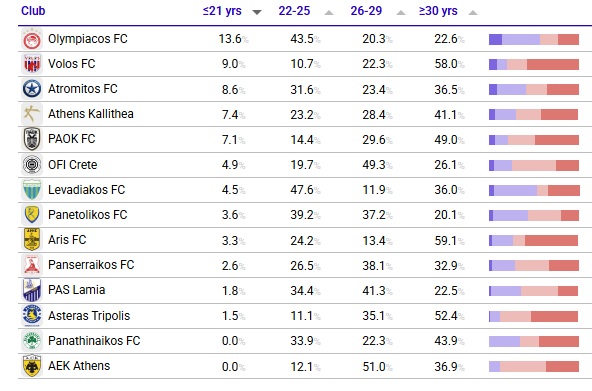The height and width of the screenshot is (391, 592).
Task: Click the OFI Crete club crest
Action: pos(32,165)
